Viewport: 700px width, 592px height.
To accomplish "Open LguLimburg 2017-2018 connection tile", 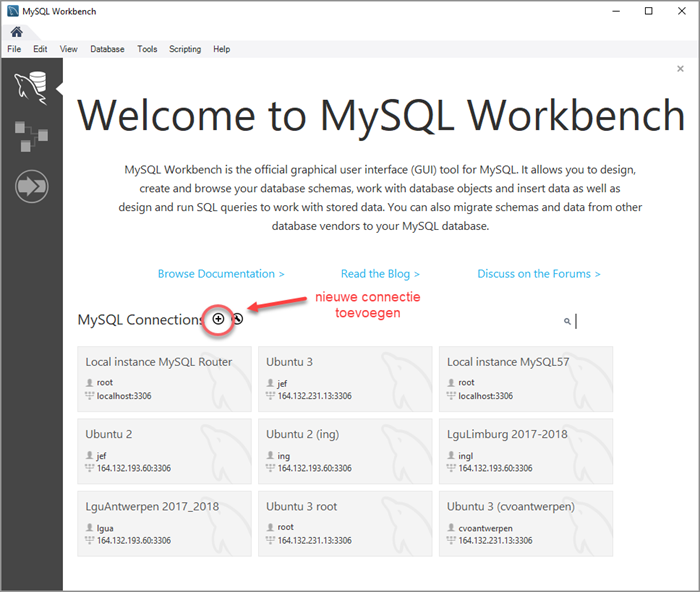I will pyautogui.click(x=526, y=451).
